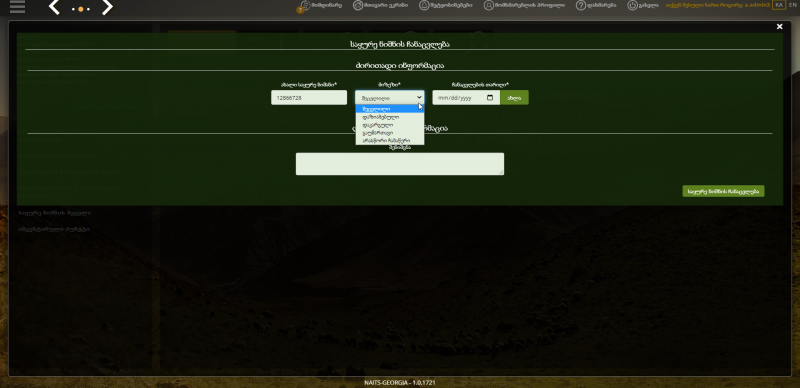This screenshot has height=388, width=800.
Task: Select the second option in the reason list
Action: pyautogui.click(x=390, y=117)
